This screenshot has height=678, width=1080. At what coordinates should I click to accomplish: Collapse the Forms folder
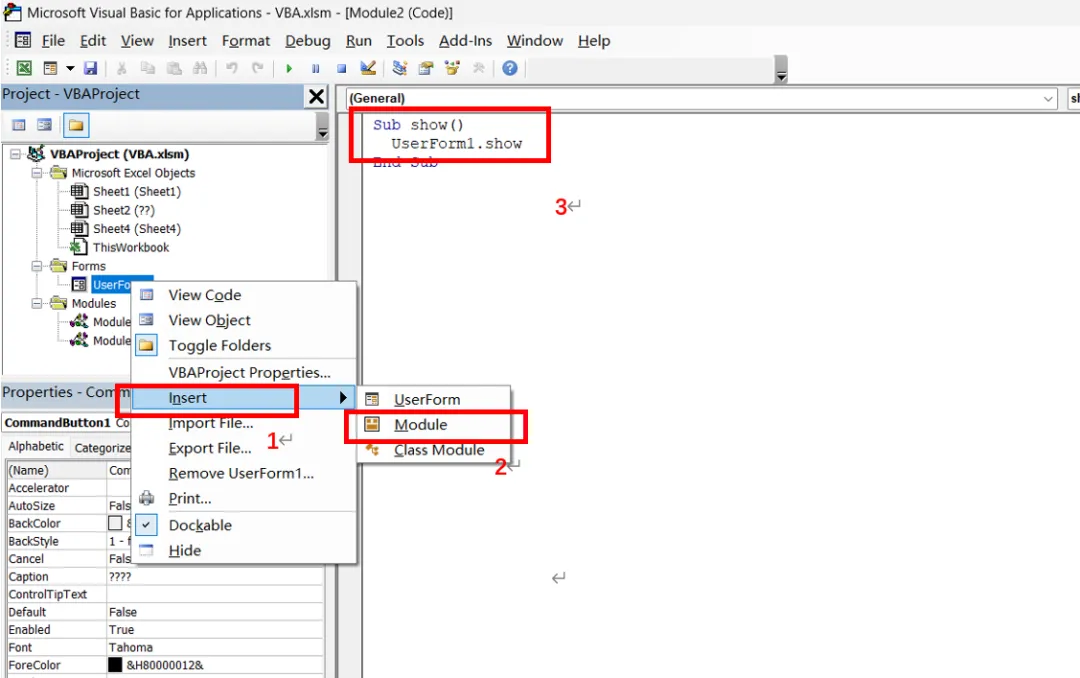tap(37, 266)
